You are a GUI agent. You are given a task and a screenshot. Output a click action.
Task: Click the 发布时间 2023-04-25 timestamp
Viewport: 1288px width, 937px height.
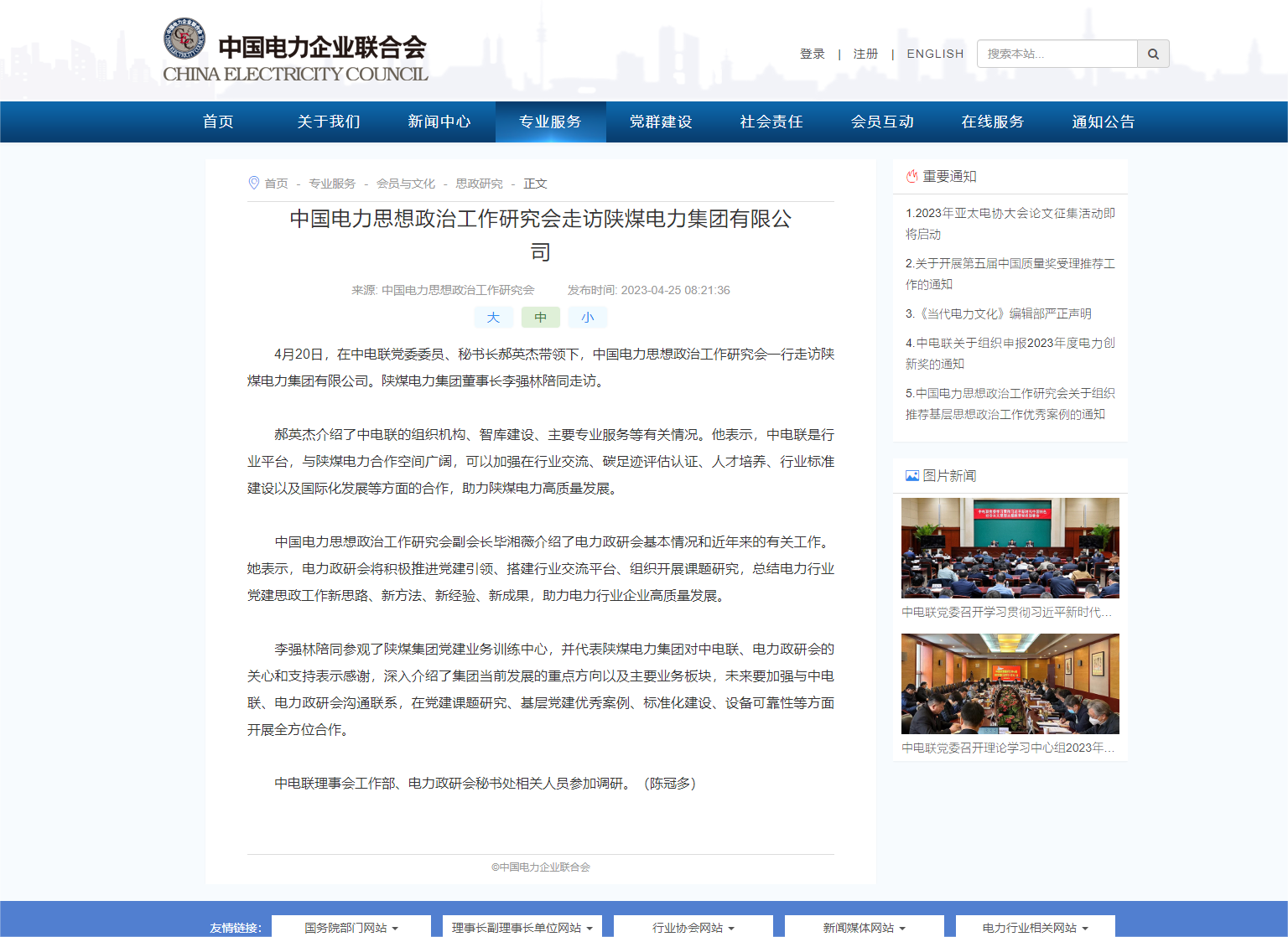648,290
